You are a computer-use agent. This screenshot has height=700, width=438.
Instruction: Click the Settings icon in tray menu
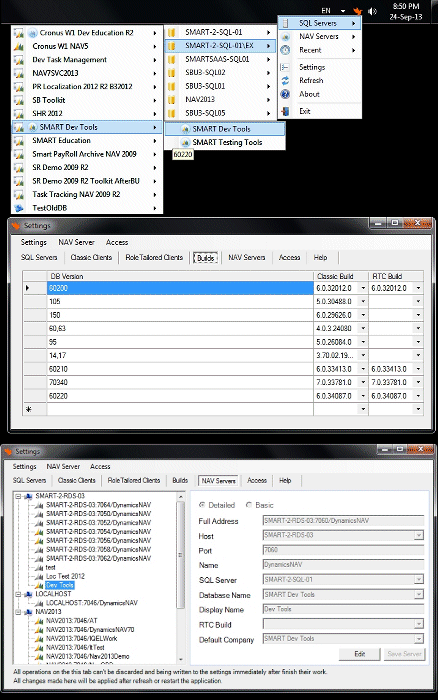point(285,67)
